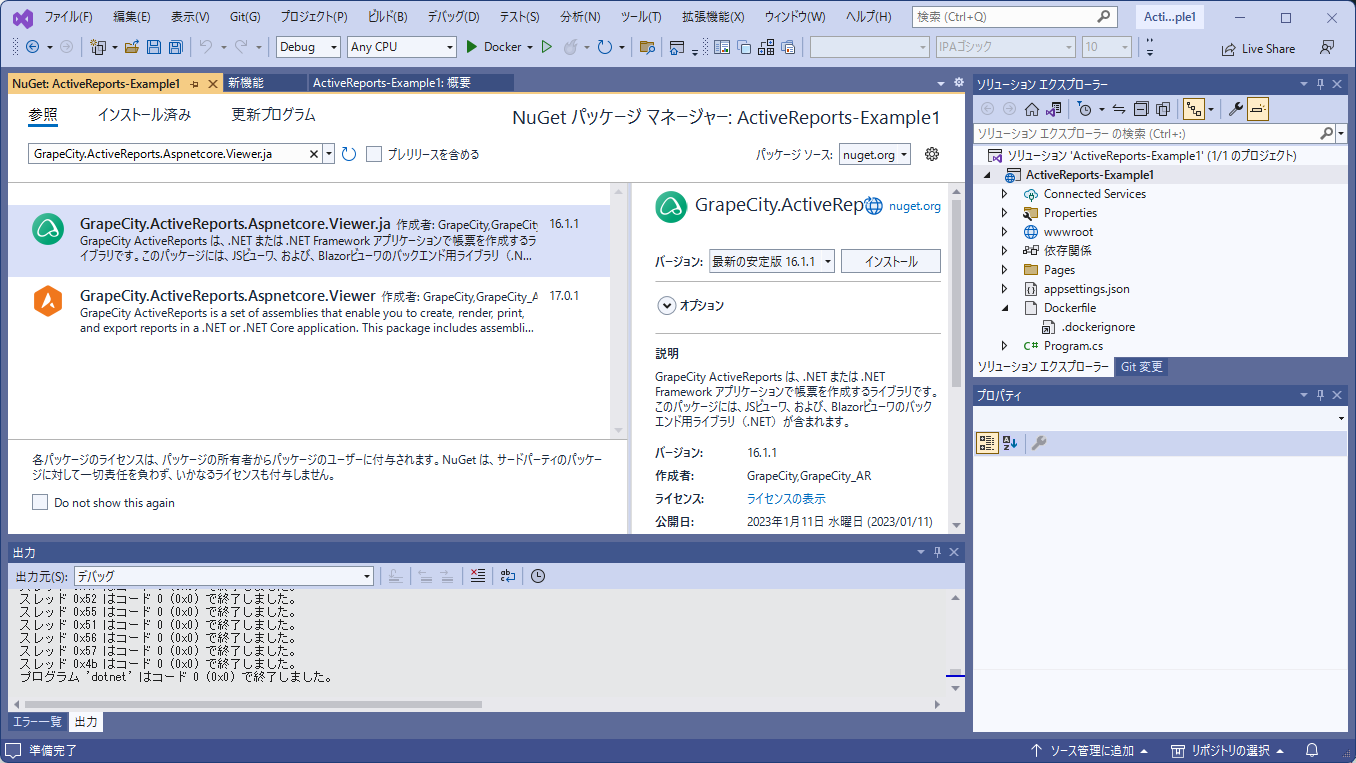This screenshot has height=763, width=1356.
Task: Open the Any CPU platform dropdown
Action: (x=402, y=47)
